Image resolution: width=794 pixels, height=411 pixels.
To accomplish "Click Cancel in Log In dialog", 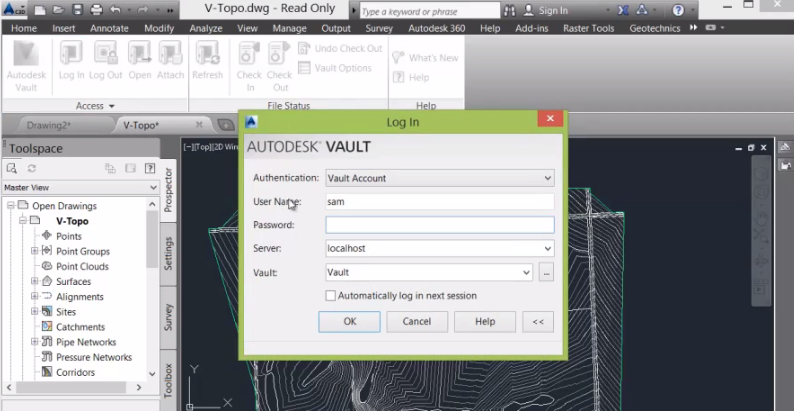I will tap(417, 321).
